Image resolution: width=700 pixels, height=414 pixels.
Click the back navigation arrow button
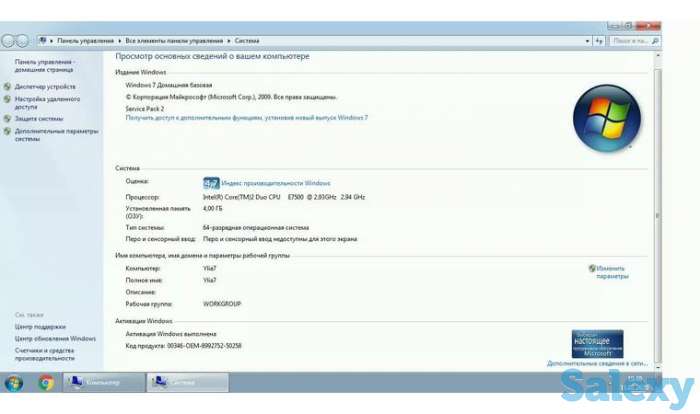pos(8,41)
